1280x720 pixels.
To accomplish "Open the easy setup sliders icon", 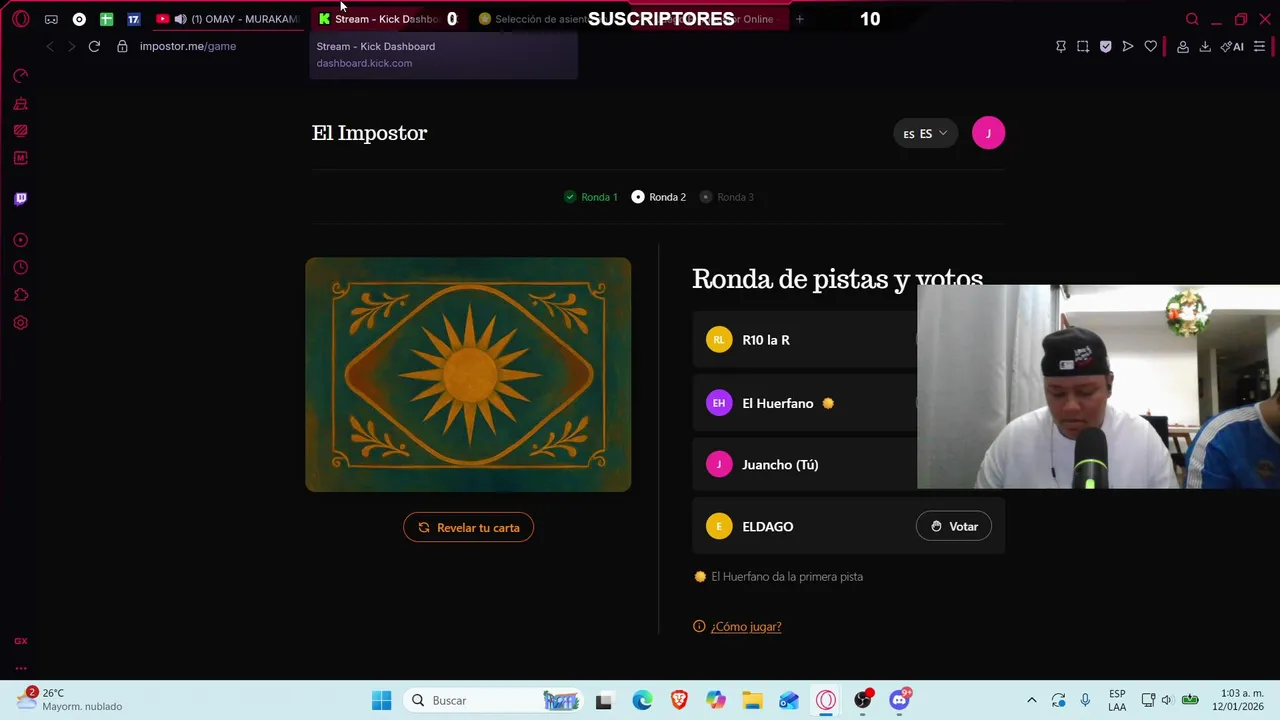I will (1259, 46).
